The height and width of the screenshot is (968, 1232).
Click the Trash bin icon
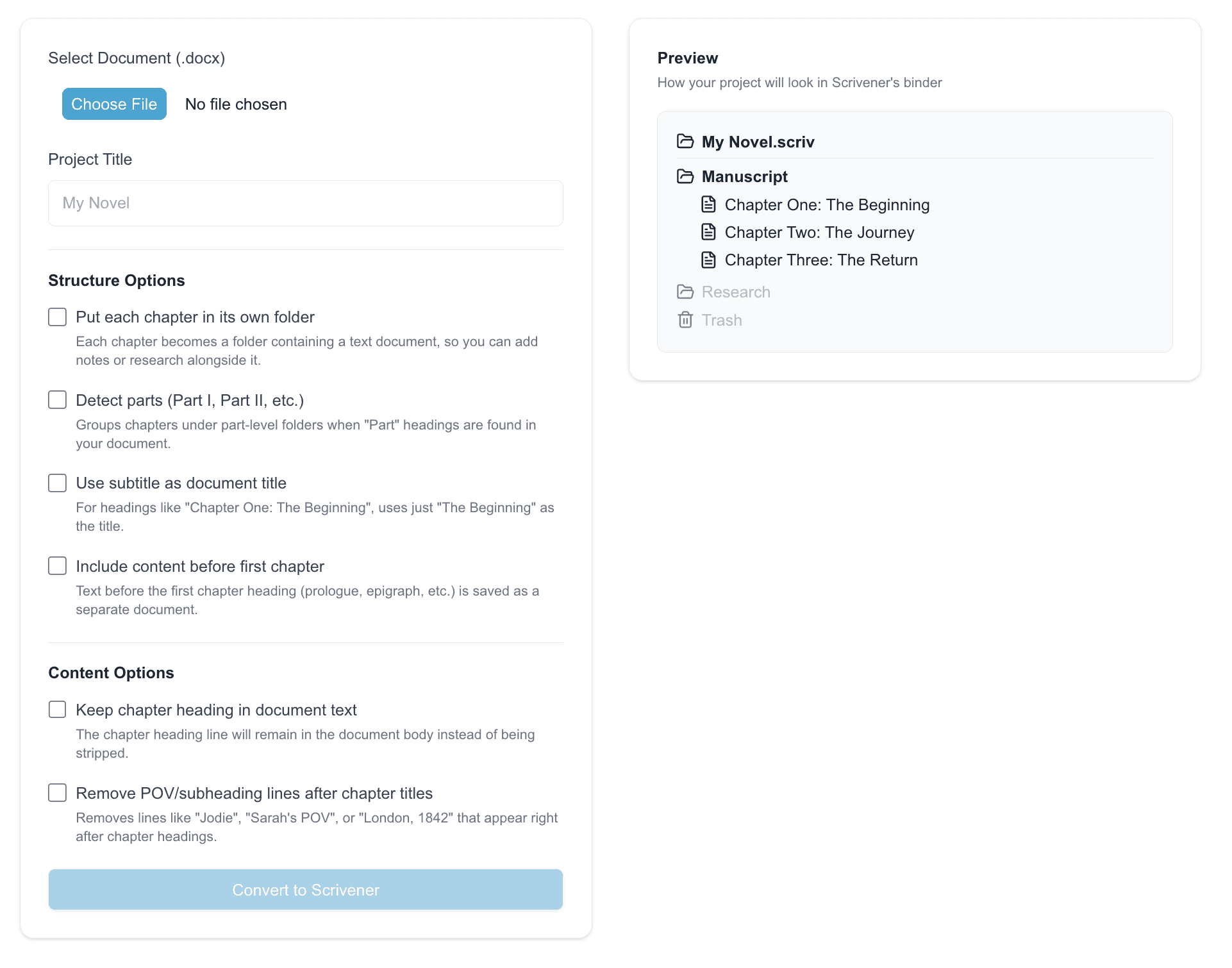[685, 320]
